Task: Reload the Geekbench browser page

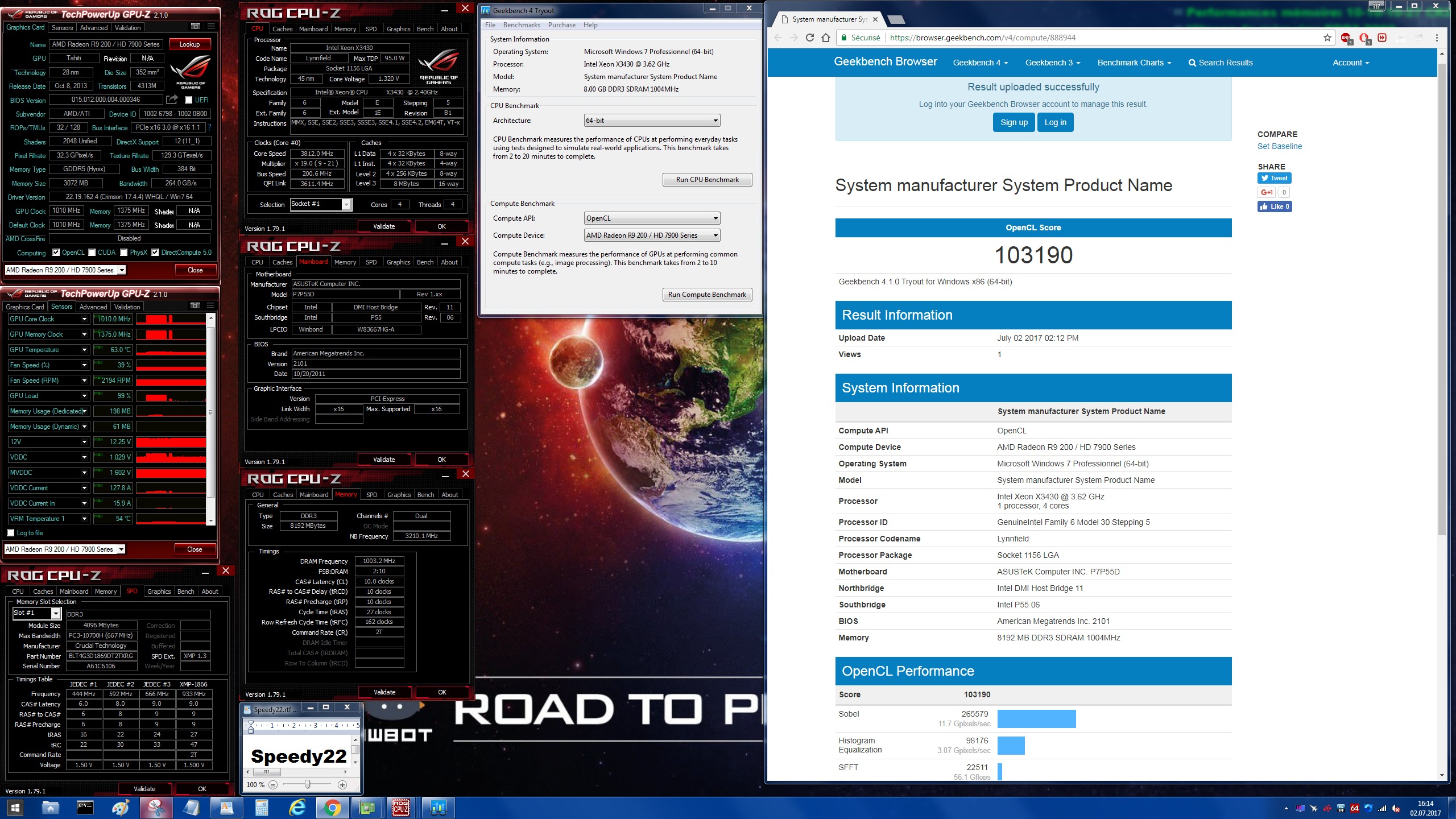Action: click(810, 38)
